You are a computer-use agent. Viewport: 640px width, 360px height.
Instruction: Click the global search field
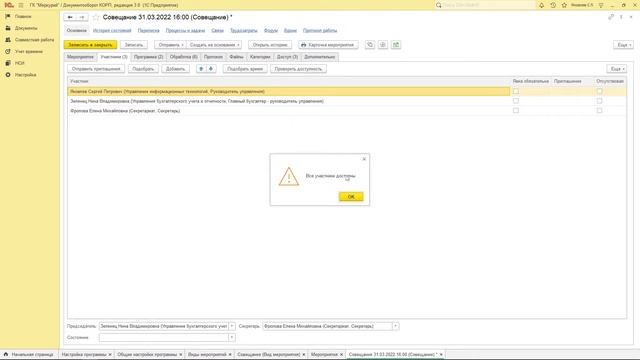(x=488, y=5)
